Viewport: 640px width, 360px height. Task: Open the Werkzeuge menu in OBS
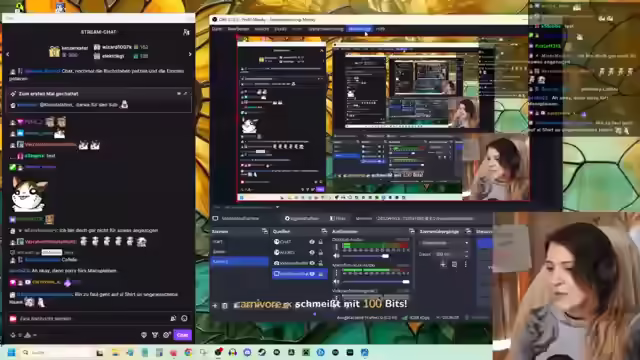click(360, 29)
